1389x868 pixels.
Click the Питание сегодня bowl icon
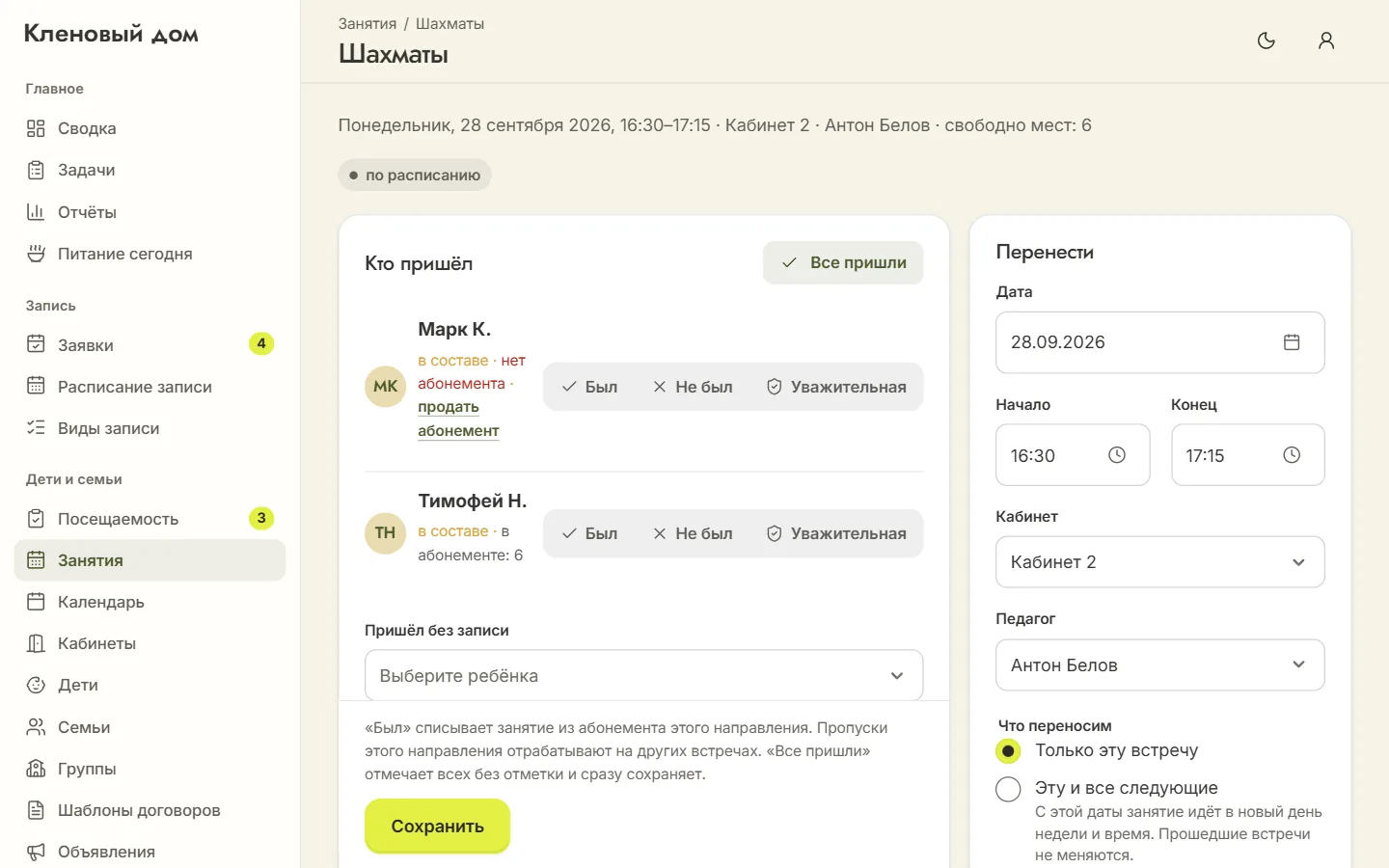pos(36,254)
